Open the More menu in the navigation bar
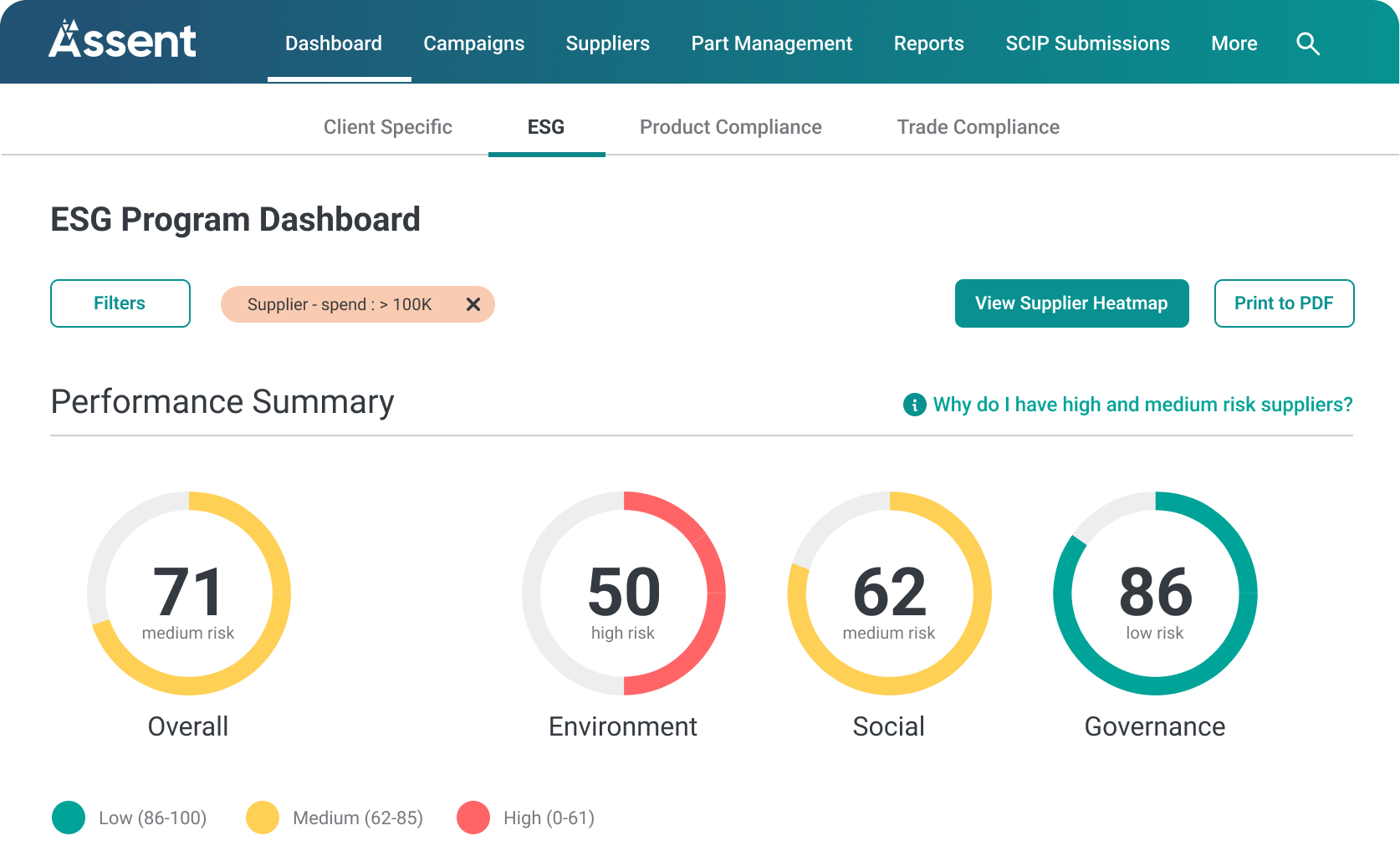This screenshot has width=1400, height=866. click(x=1234, y=43)
